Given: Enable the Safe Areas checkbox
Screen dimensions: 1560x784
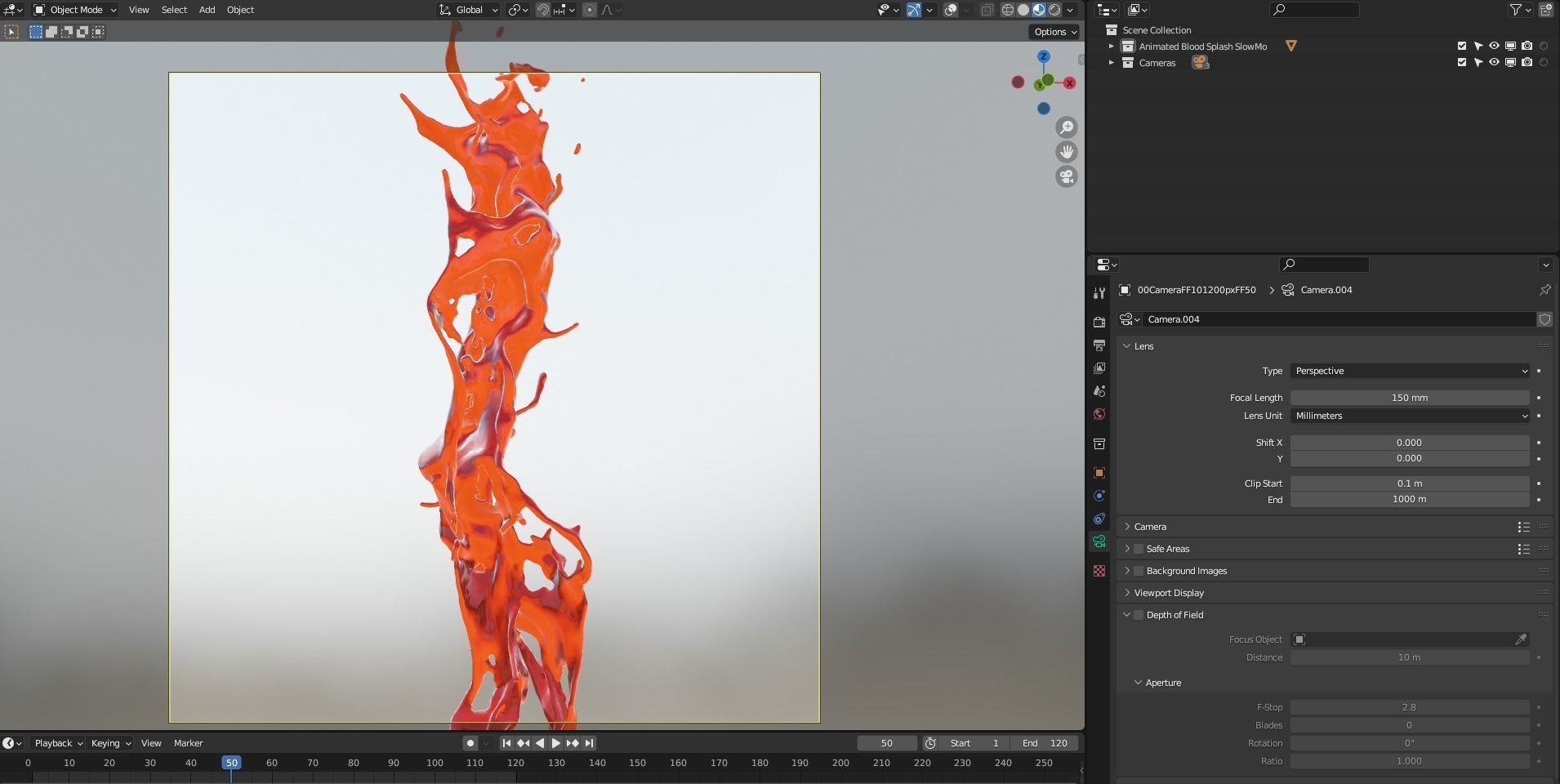Looking at the screenshot, I should [x=1139, y=549].
